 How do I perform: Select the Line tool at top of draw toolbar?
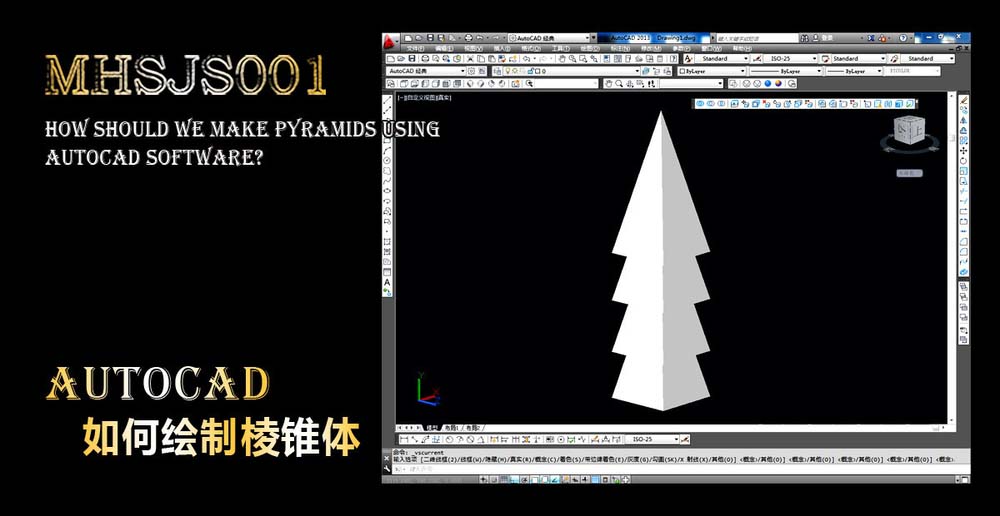tap(387, 100)
